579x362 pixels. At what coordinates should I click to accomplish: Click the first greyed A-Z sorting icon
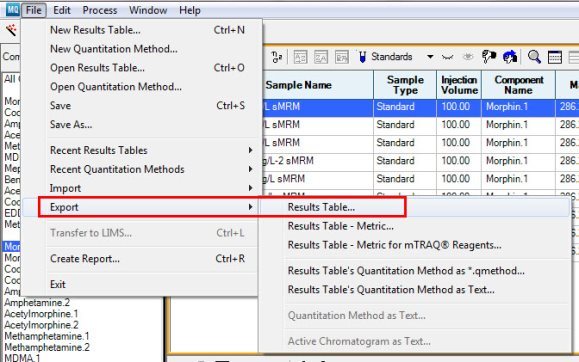click(300, 57)
